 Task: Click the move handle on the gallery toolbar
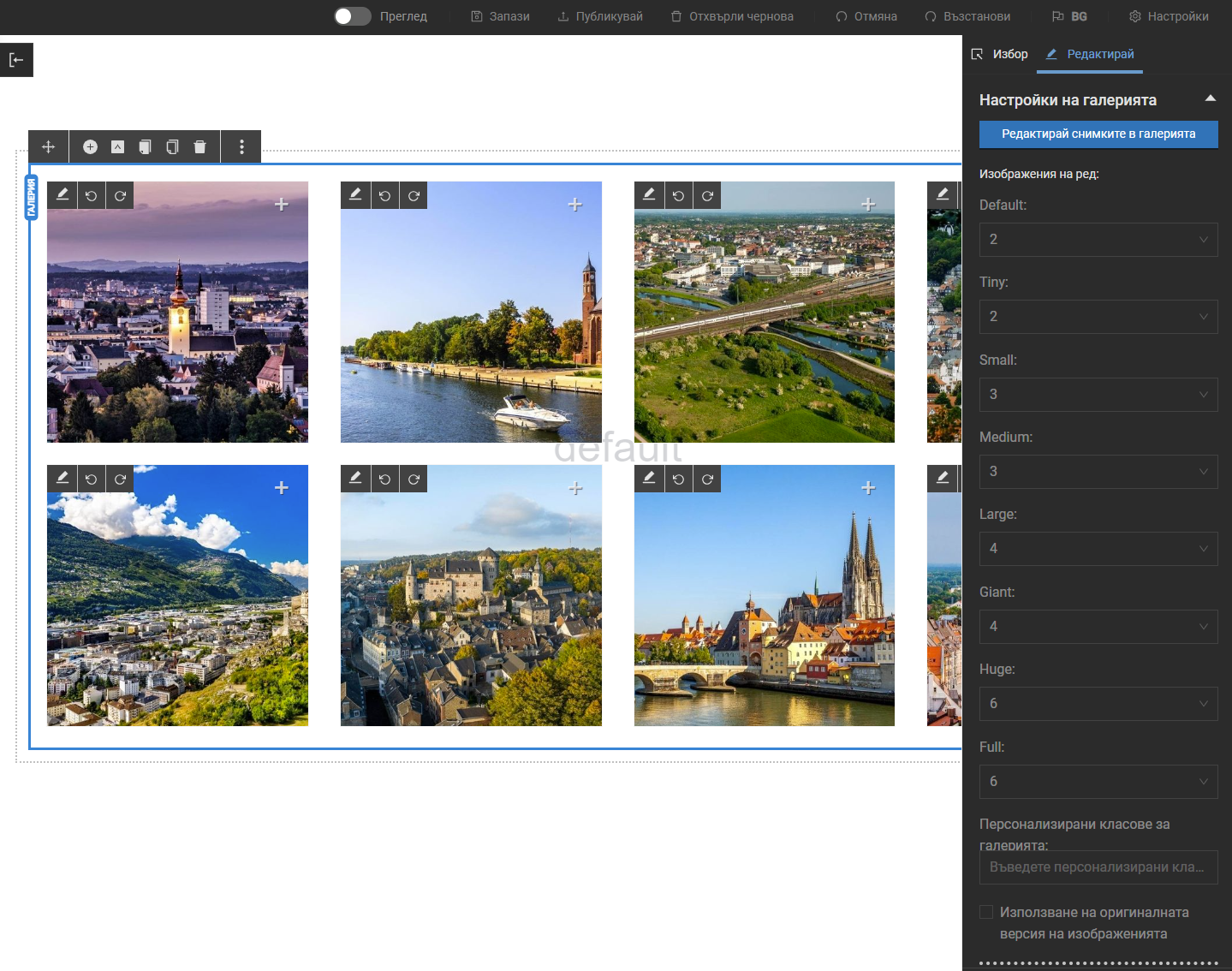[49, 147]
